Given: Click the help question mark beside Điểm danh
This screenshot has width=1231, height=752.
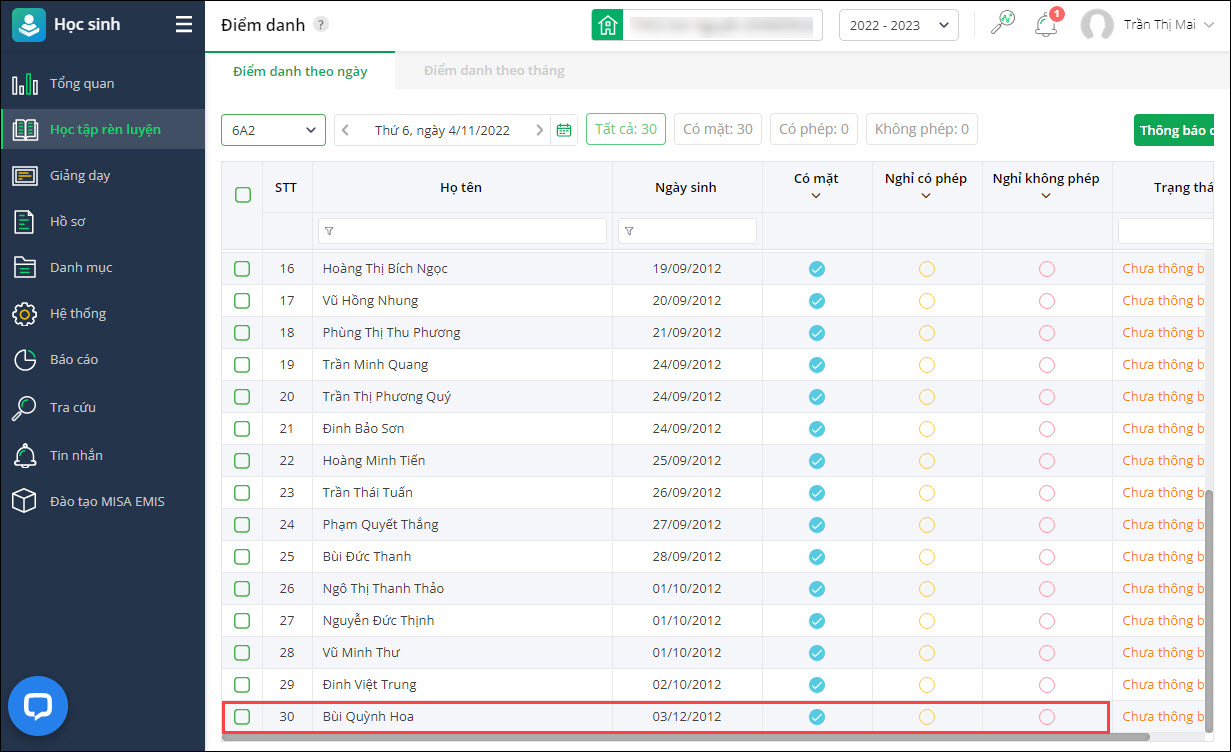Looking at the screenshot, I should click(320, 25).
